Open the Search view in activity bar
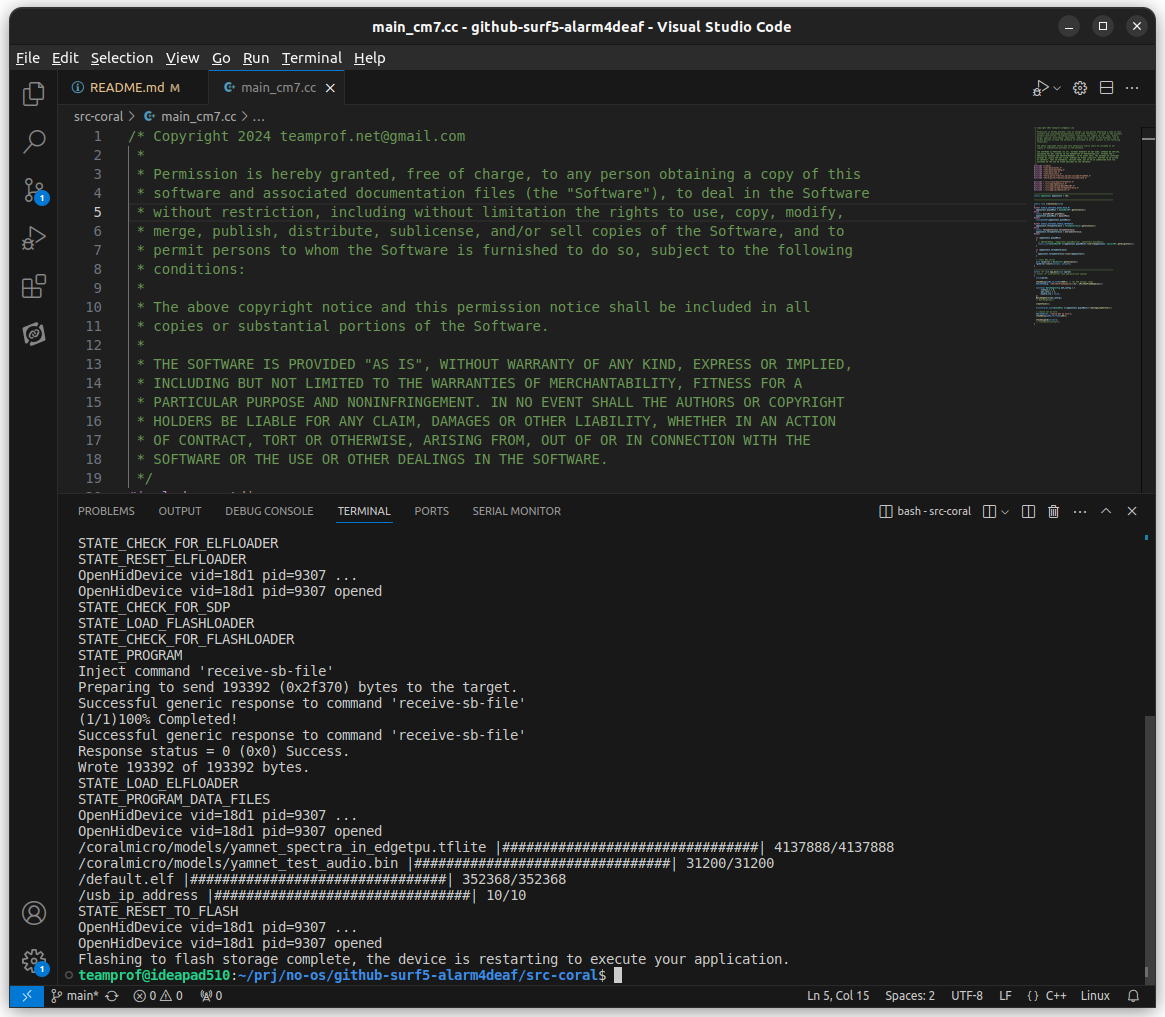 tap(33, 142)
